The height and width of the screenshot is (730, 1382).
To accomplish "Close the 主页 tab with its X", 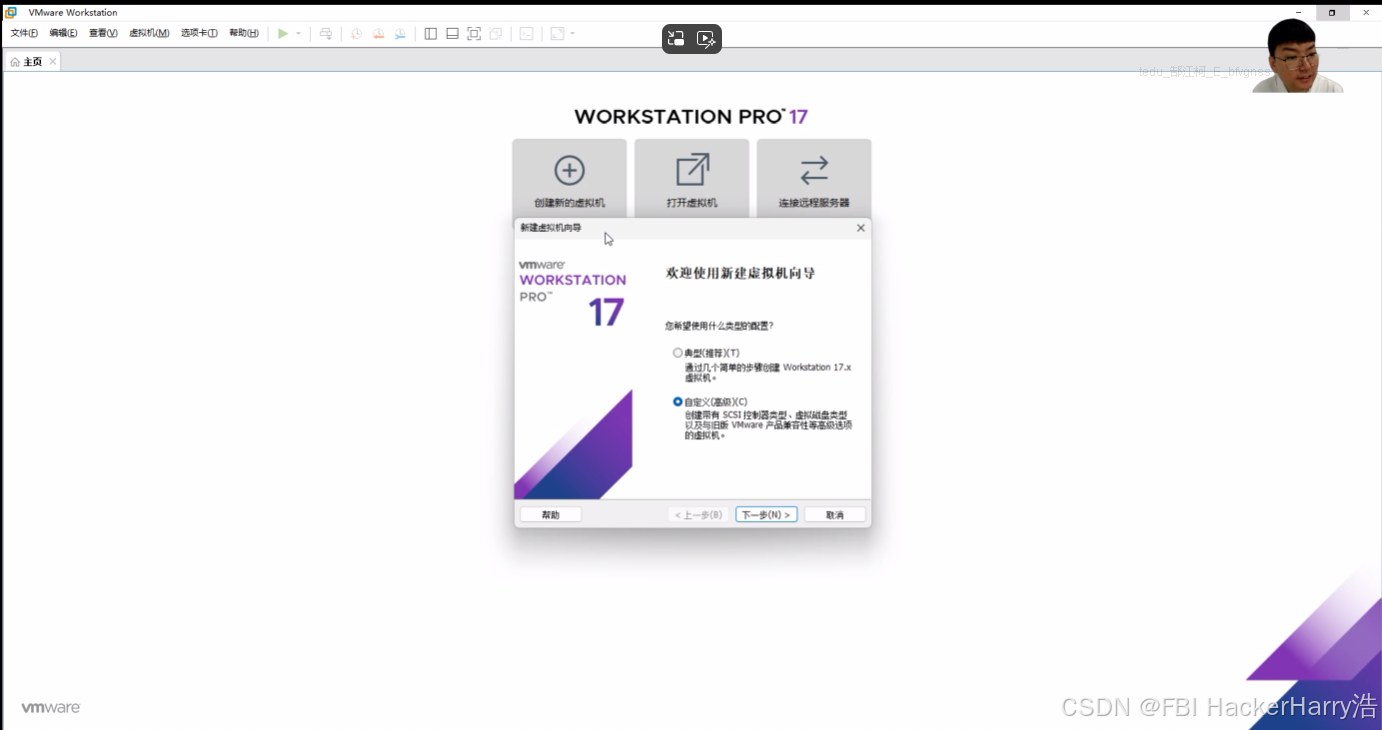I will tap(53, 62).
